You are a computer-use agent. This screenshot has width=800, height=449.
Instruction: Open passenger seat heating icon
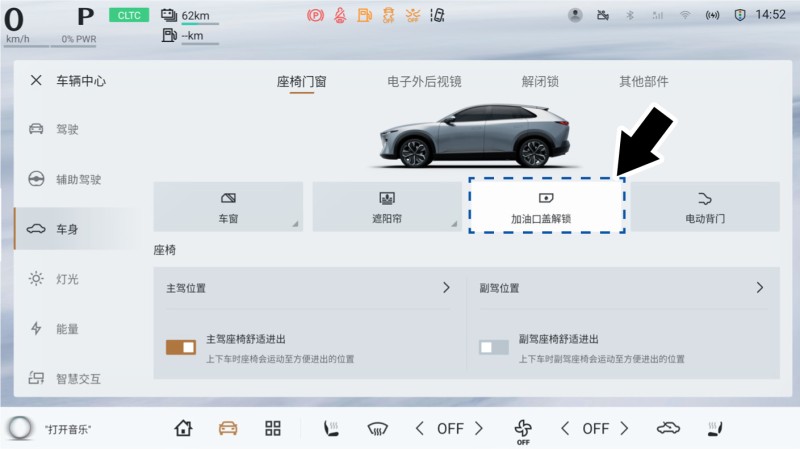tap(714, 428)
